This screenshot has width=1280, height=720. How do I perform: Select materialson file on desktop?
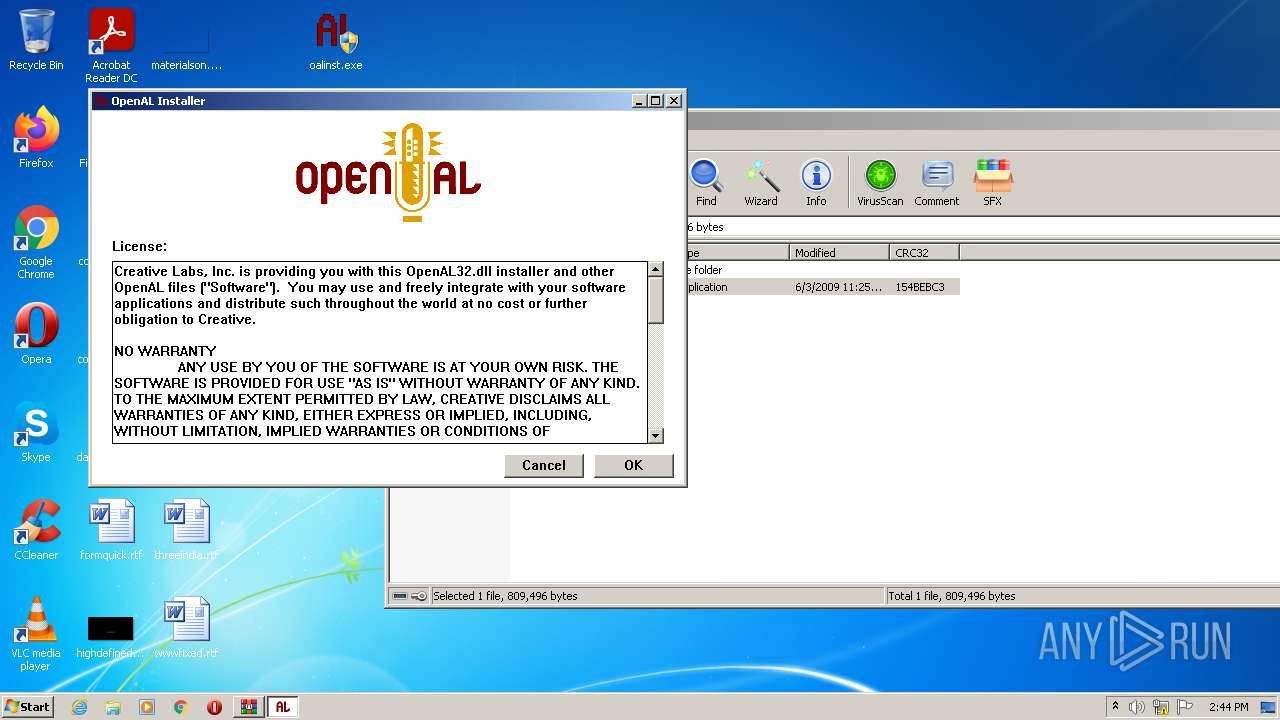[x=186, y=46]
